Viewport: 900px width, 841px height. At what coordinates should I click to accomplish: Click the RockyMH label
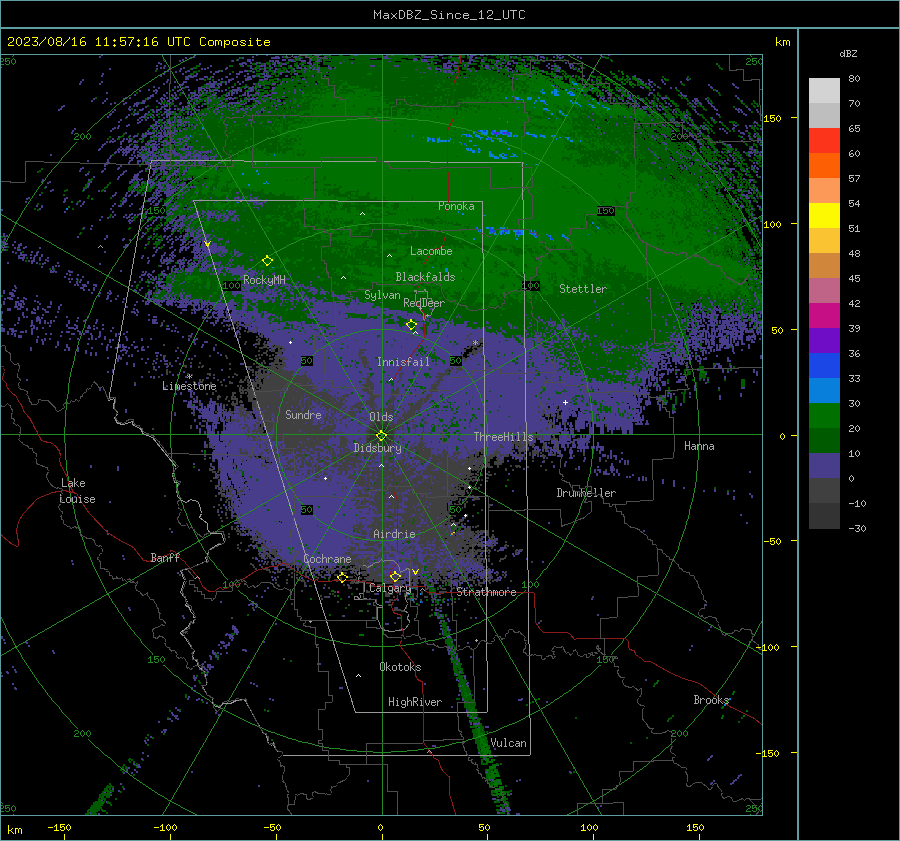coord(264,280)
